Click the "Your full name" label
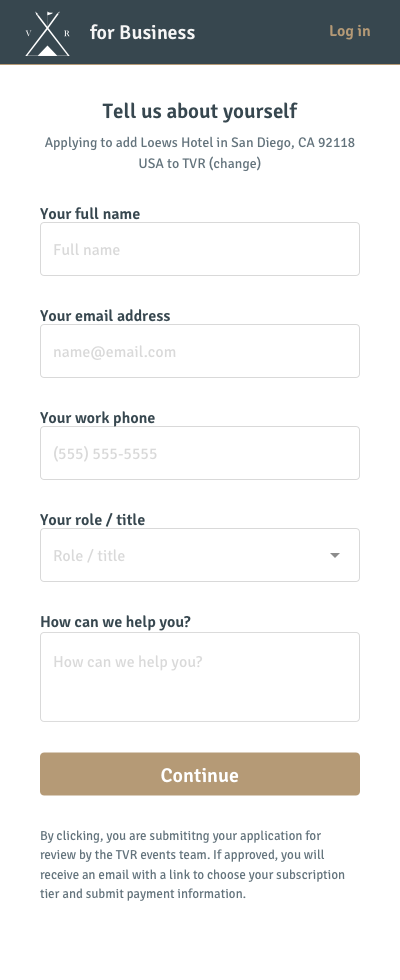The height and width of the screenshot is (980, 400). tap(90, 214)
